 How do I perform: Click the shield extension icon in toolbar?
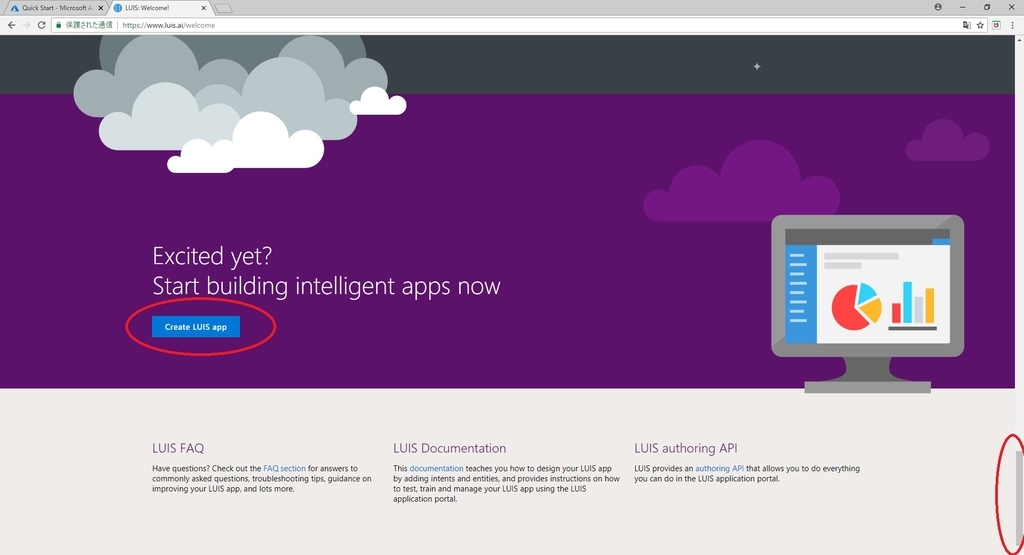point(997,25)
